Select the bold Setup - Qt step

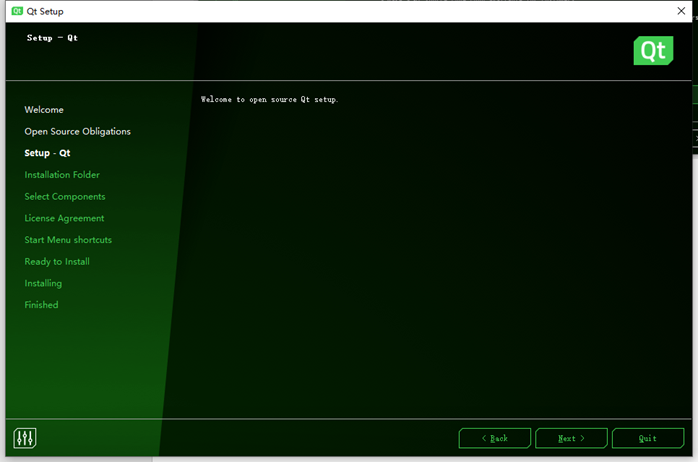point(47,153)
